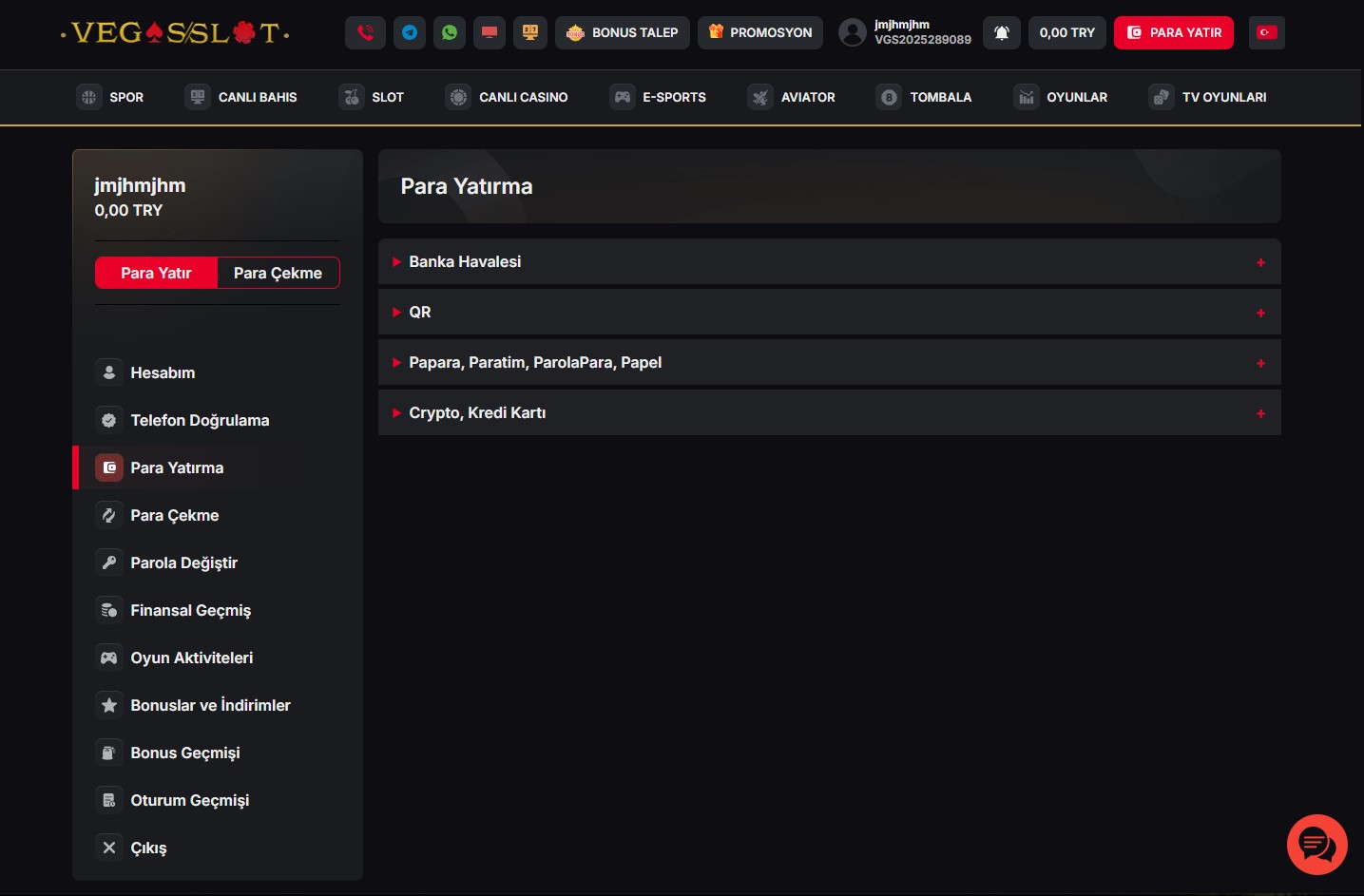Click the Turkish flag language selector
Screen dimensions: 1364x896
click(x=1266, y=32)
